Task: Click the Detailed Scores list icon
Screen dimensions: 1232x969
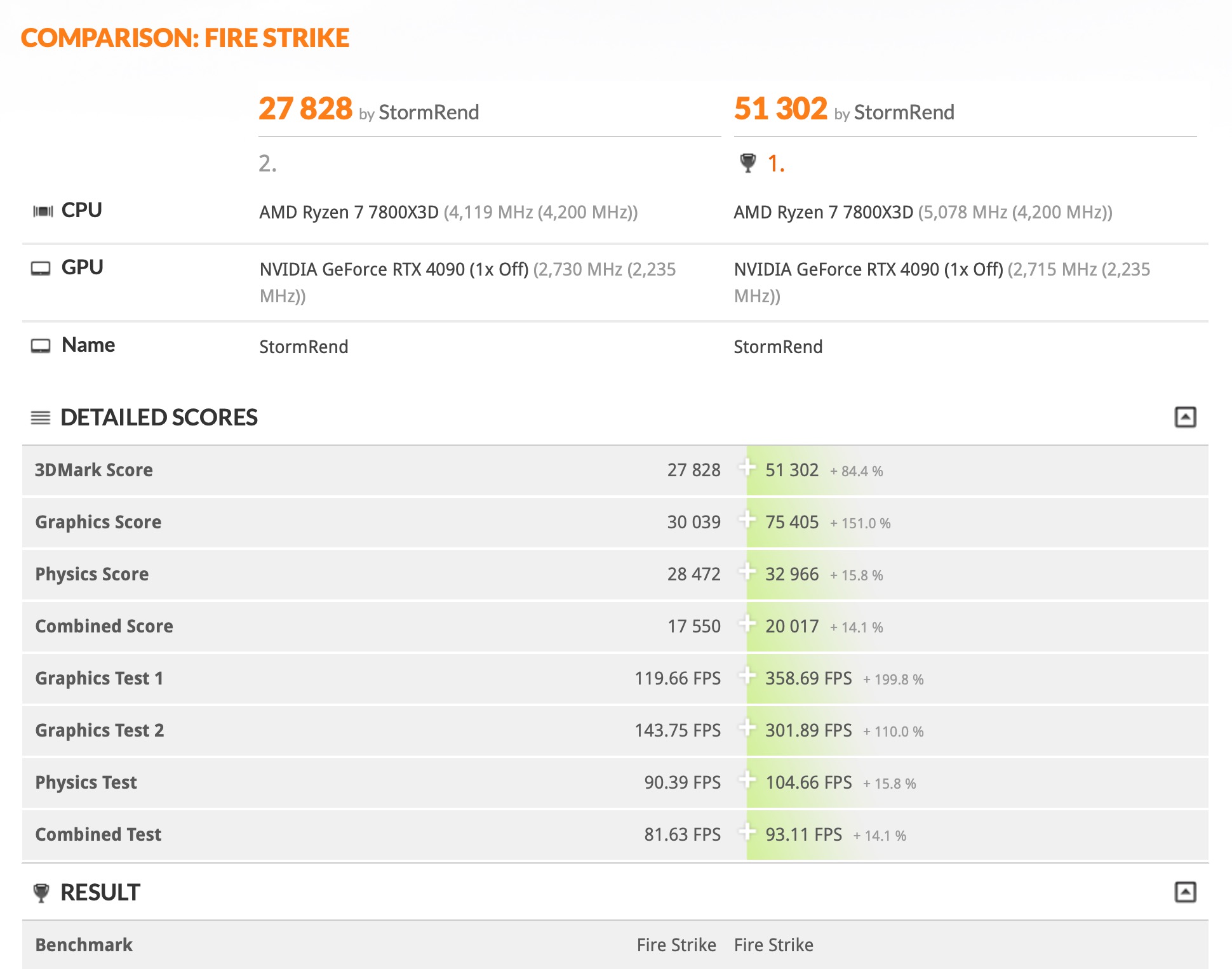Action: [x=41, y=418]
